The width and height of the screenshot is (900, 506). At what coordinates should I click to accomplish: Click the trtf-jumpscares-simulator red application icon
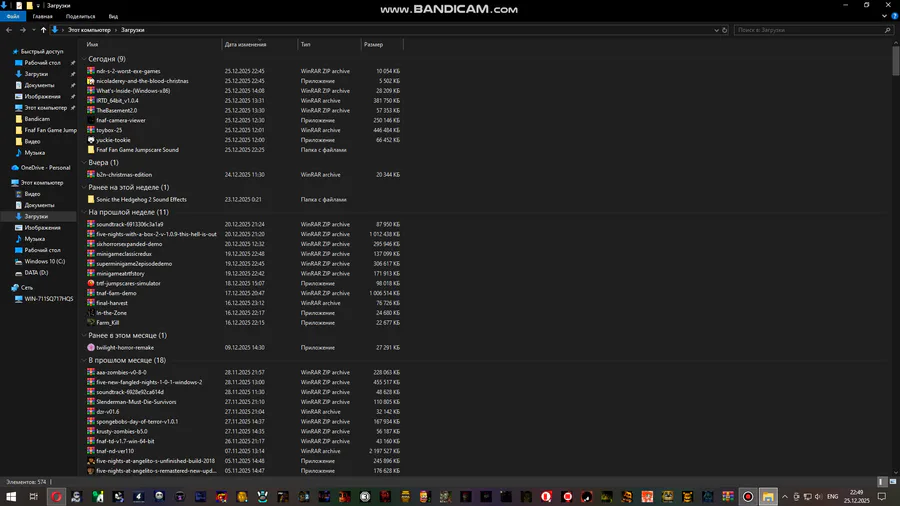tap(91, 283)
